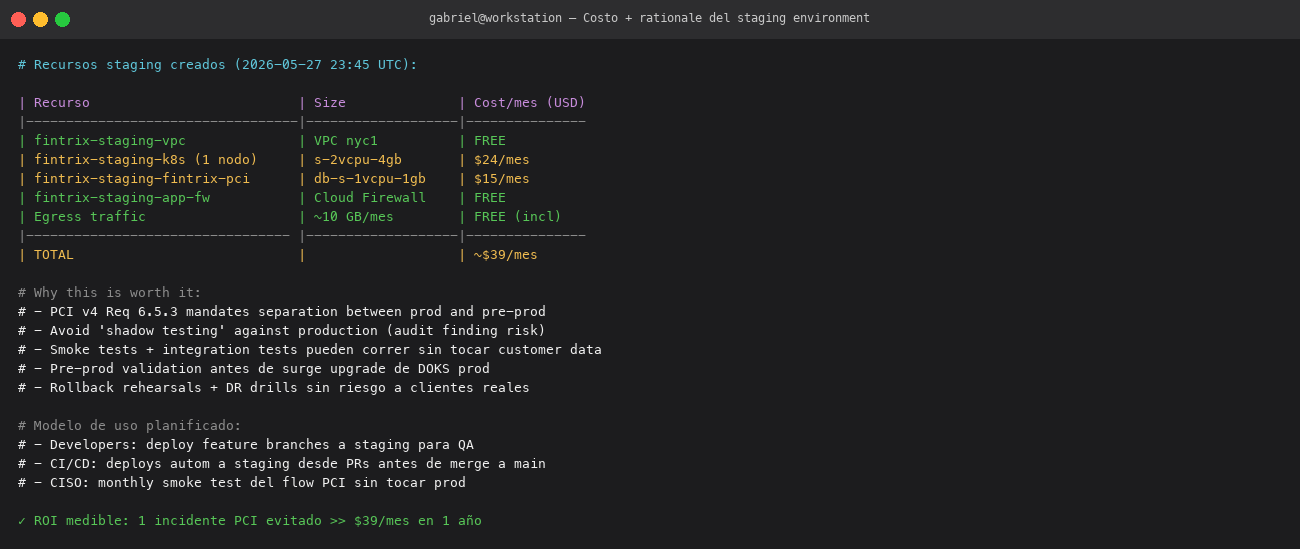Click the 'CI/CD: deploys autom' line

click(x=282, y=464)
